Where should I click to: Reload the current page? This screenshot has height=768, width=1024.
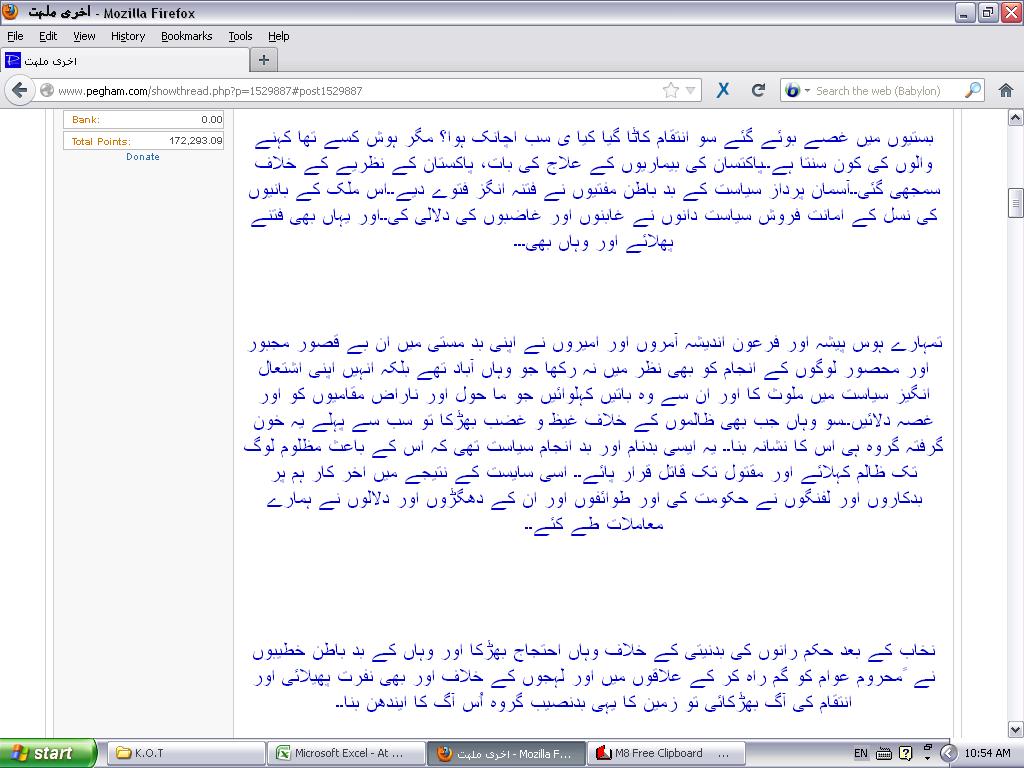coord(758,90)
